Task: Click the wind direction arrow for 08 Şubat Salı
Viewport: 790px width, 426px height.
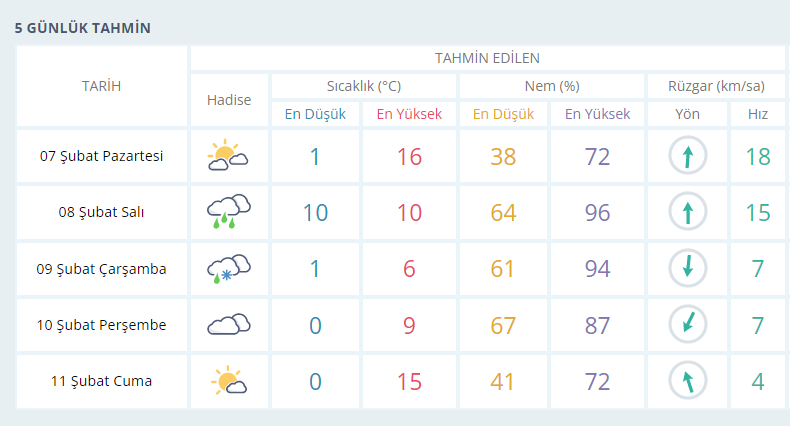Action: coord(688,211)
